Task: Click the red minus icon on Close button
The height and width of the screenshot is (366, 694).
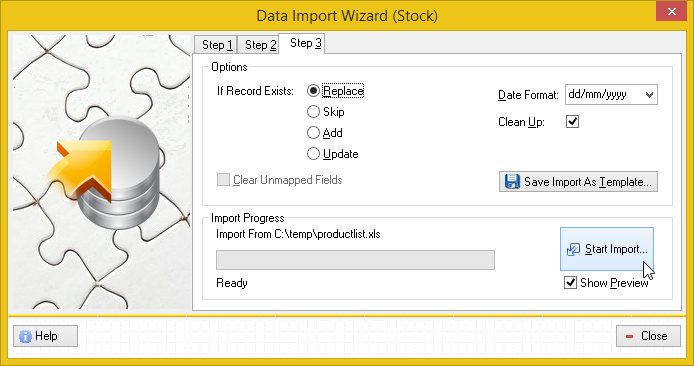Action: (629, 336)
